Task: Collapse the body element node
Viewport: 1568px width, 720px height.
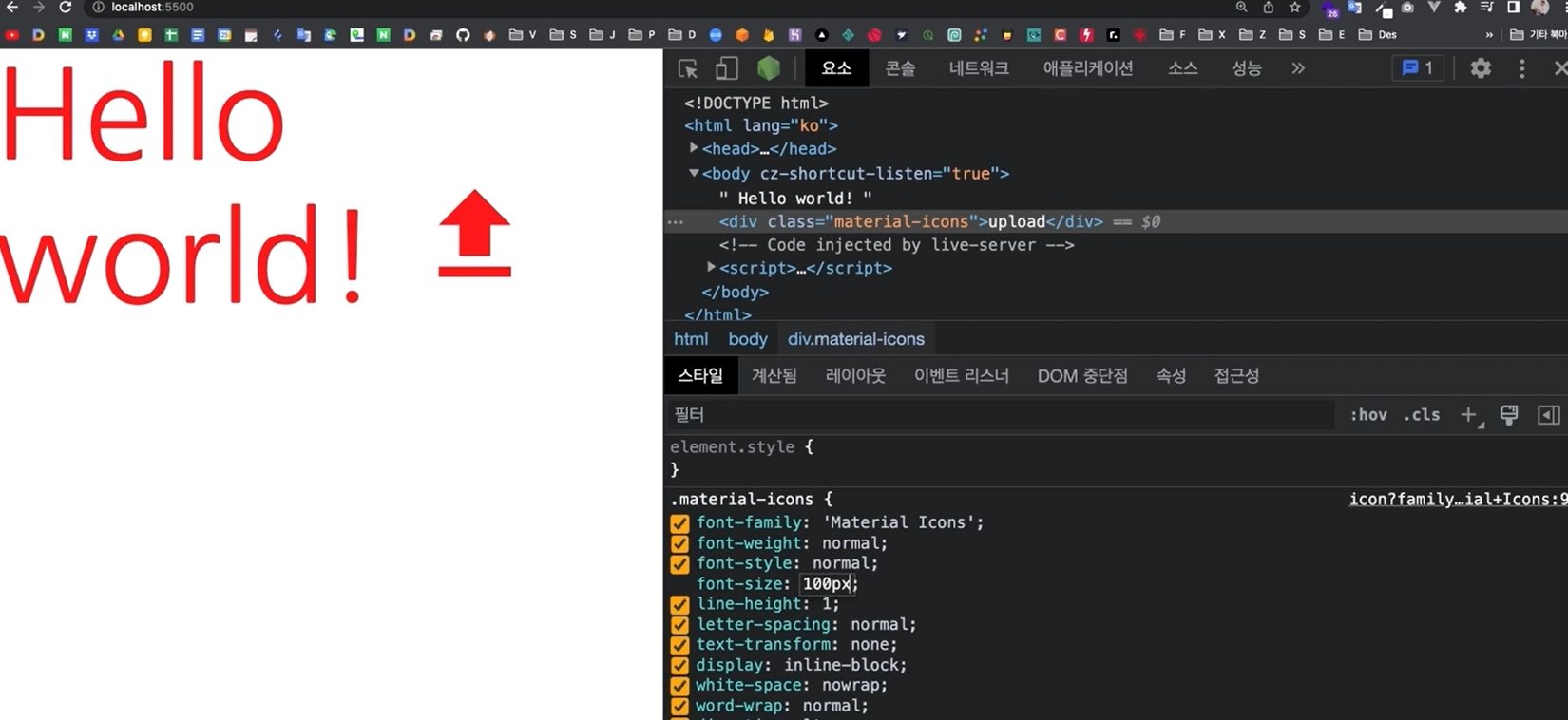Action: coord(694,173)
